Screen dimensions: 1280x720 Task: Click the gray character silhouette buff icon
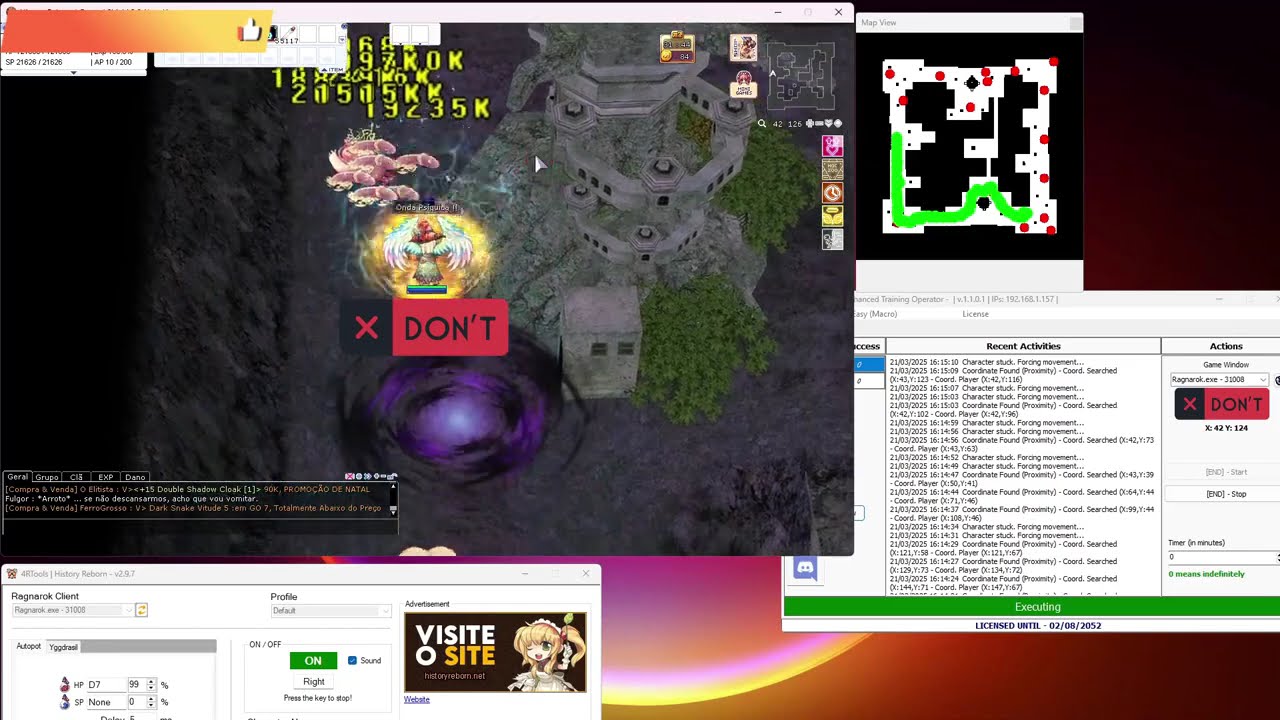pos(832,239)
